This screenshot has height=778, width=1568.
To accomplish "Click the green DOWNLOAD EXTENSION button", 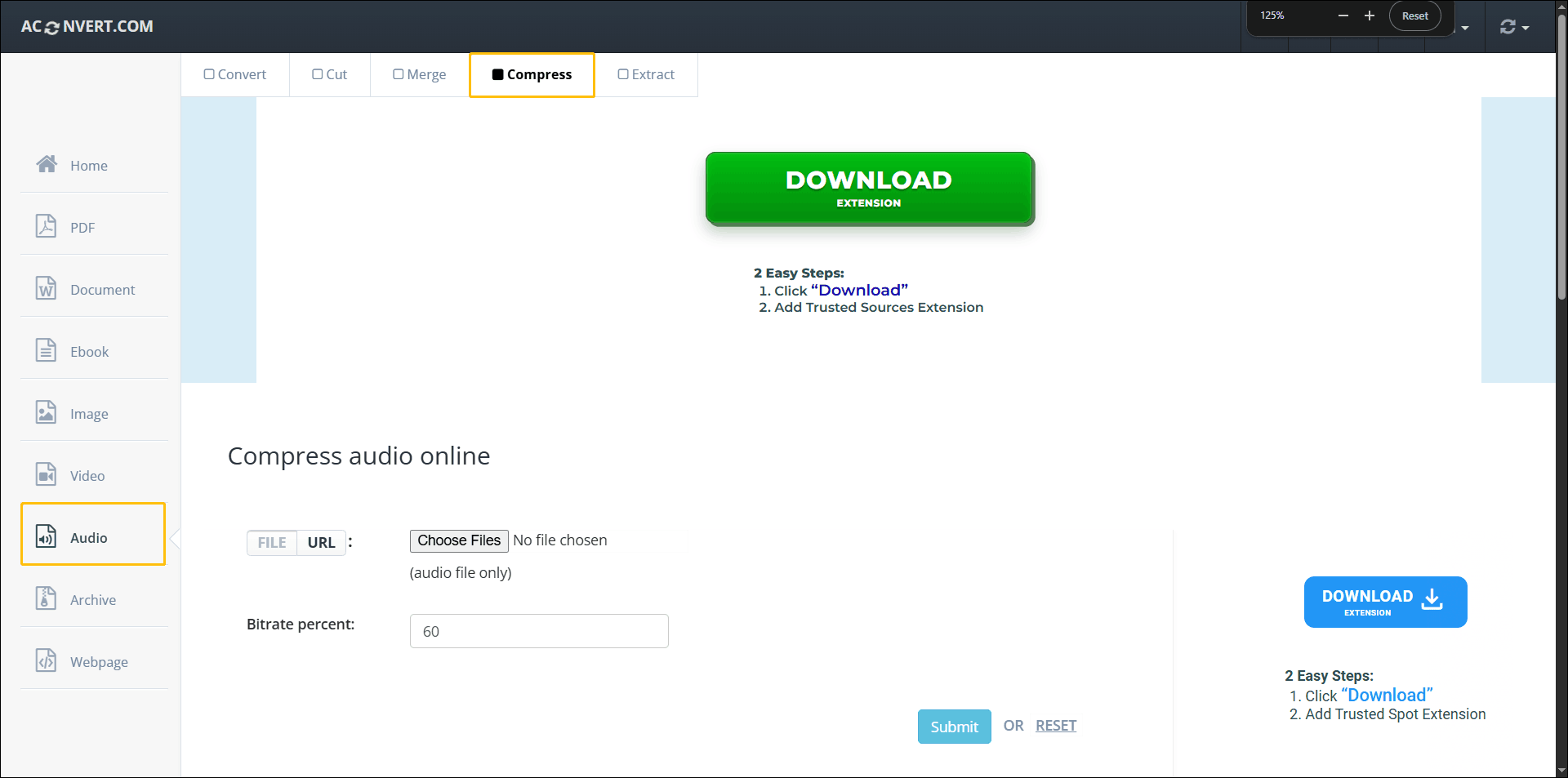I will tap(870, 189).
